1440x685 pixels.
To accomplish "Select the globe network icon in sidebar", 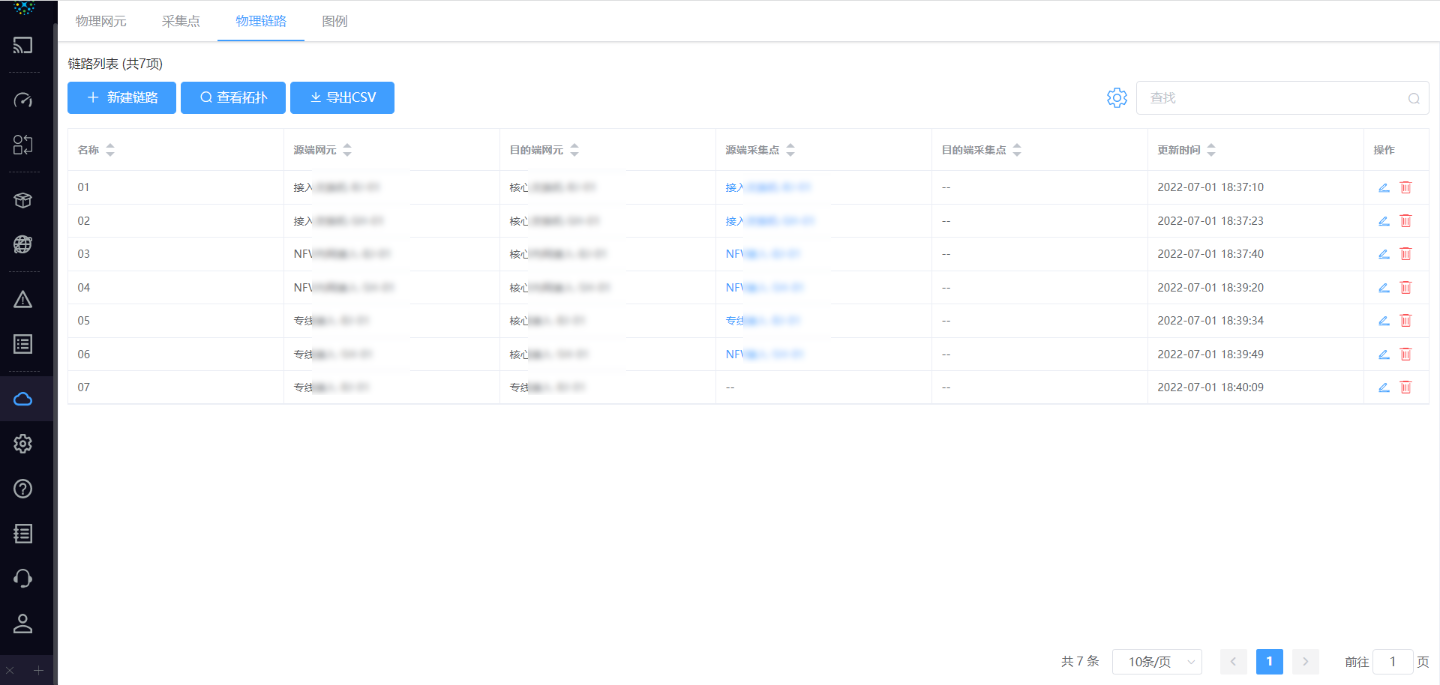I will tap(22, 244).
